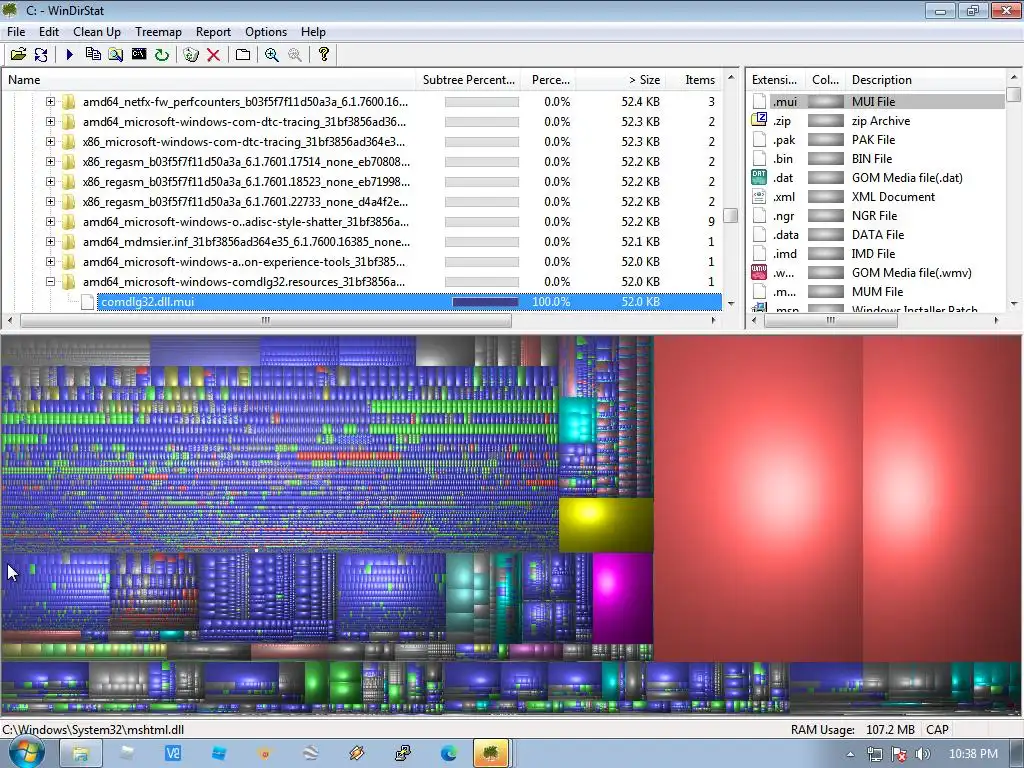Click directory list horizontal scrollbar thumb
This screenshot has width=1024, height=768.
tap(266, 320)
